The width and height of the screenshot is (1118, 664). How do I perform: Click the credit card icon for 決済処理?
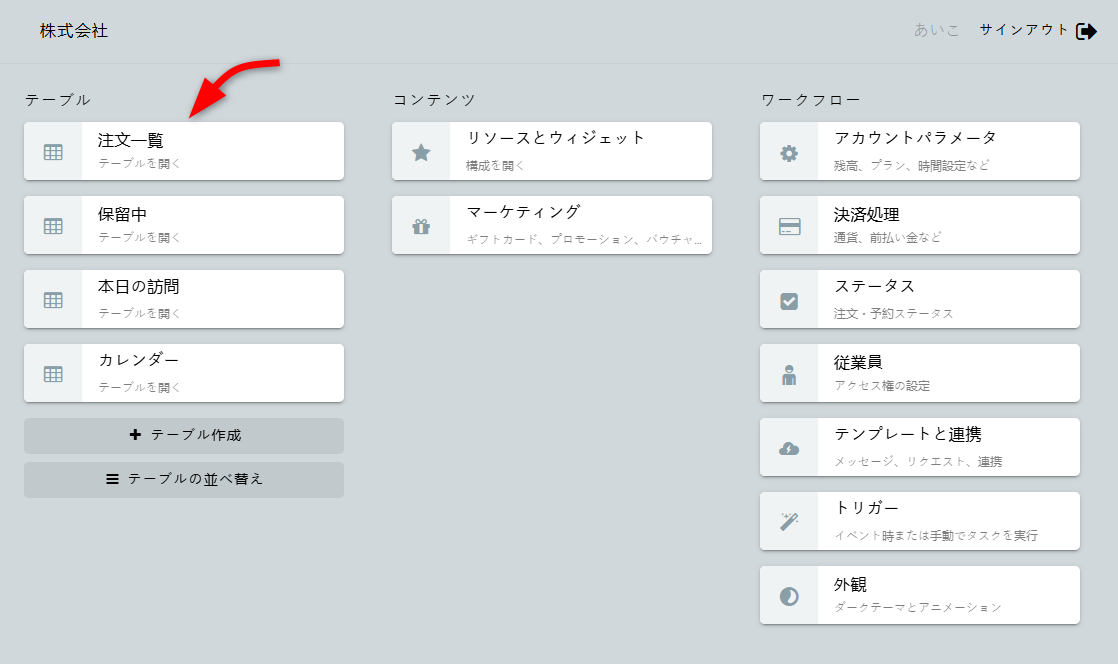789,226
